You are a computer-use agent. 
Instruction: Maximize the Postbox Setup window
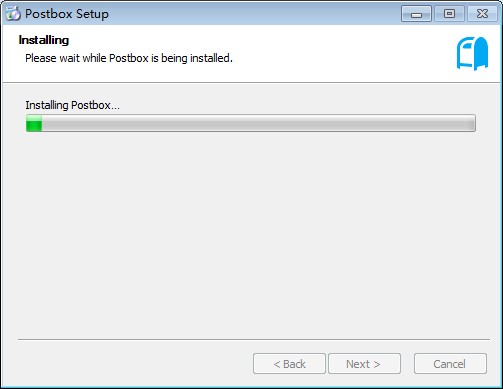pos(449,14)
